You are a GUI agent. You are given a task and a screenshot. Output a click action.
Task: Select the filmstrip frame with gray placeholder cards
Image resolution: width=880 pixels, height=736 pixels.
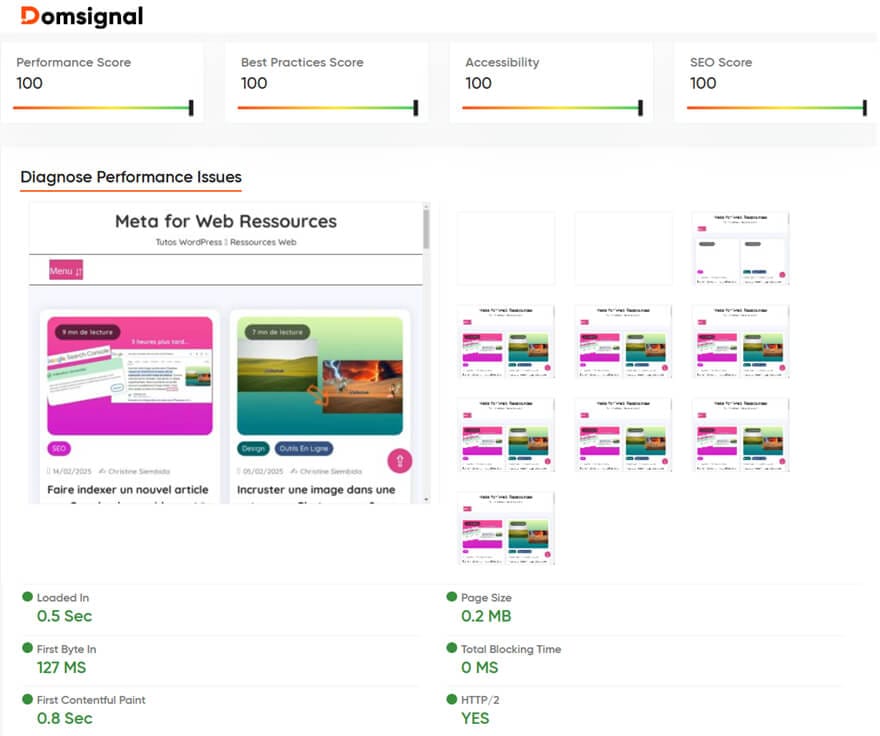tap(740, 248)
